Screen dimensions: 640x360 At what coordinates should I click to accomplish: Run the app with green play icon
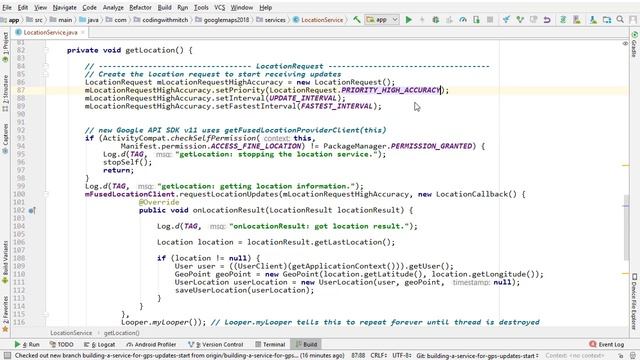click(408, 19)
